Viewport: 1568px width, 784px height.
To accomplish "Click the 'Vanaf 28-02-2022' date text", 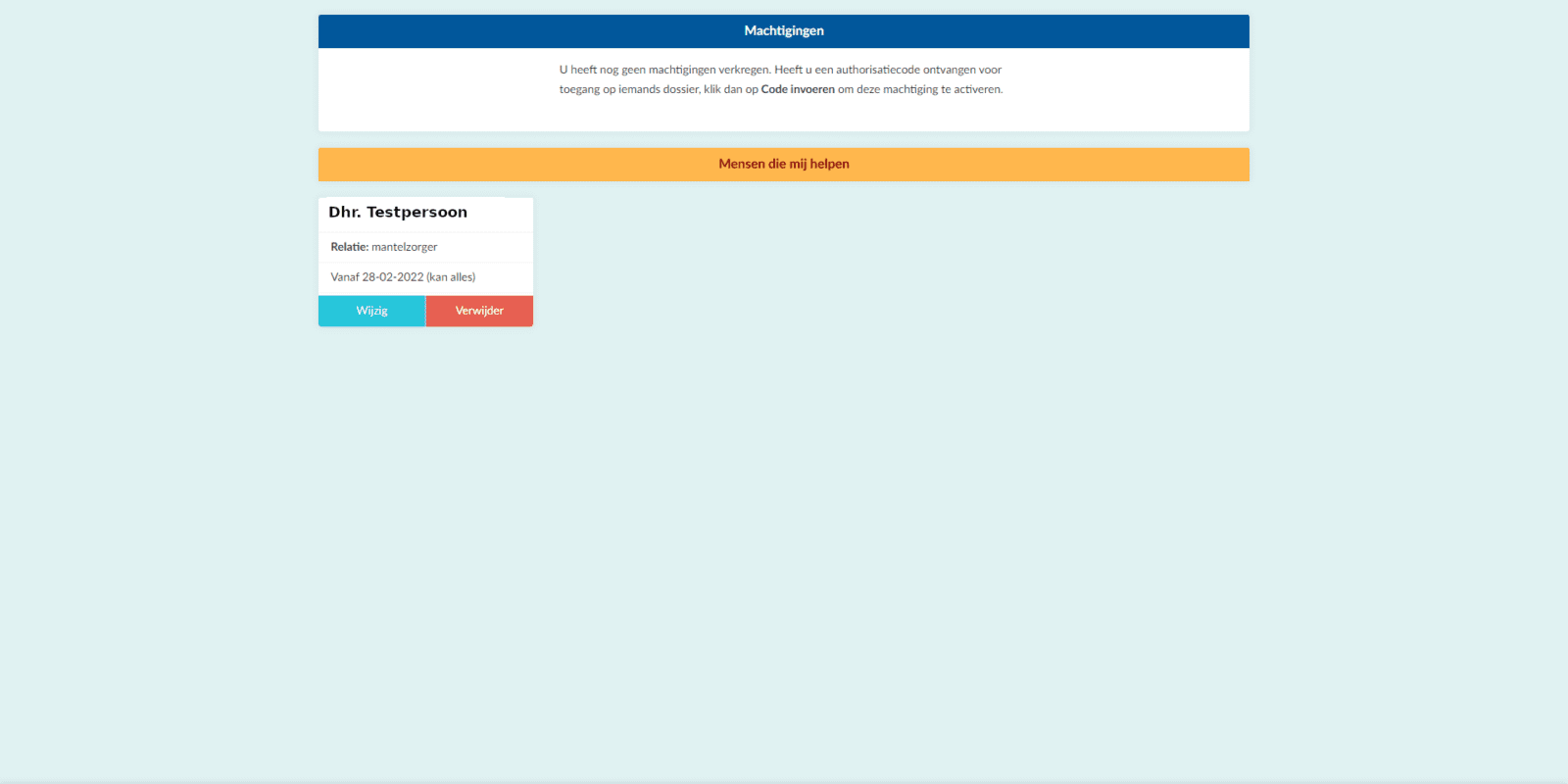I will pos(377,277).
